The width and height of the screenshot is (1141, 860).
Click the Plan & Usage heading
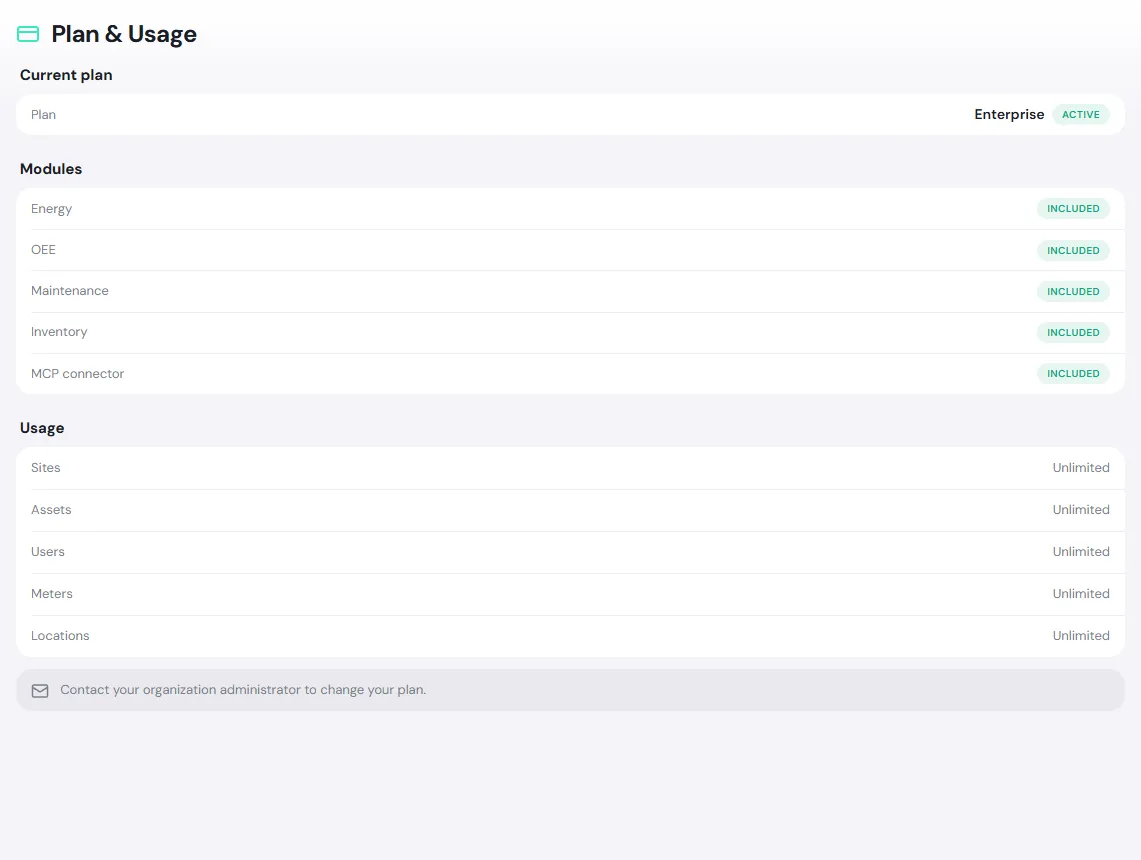click(x=124, y=34)
